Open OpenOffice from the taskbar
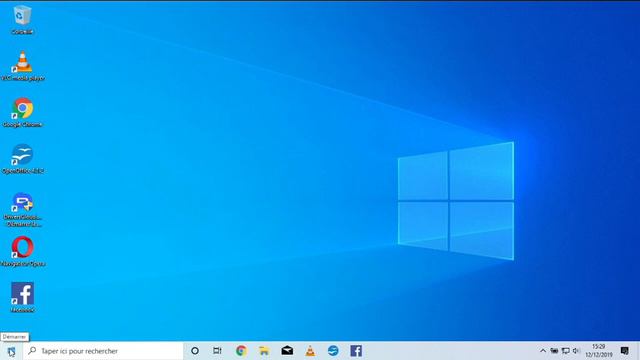This screenshot has height=360, width=640. tap(333, 351)
